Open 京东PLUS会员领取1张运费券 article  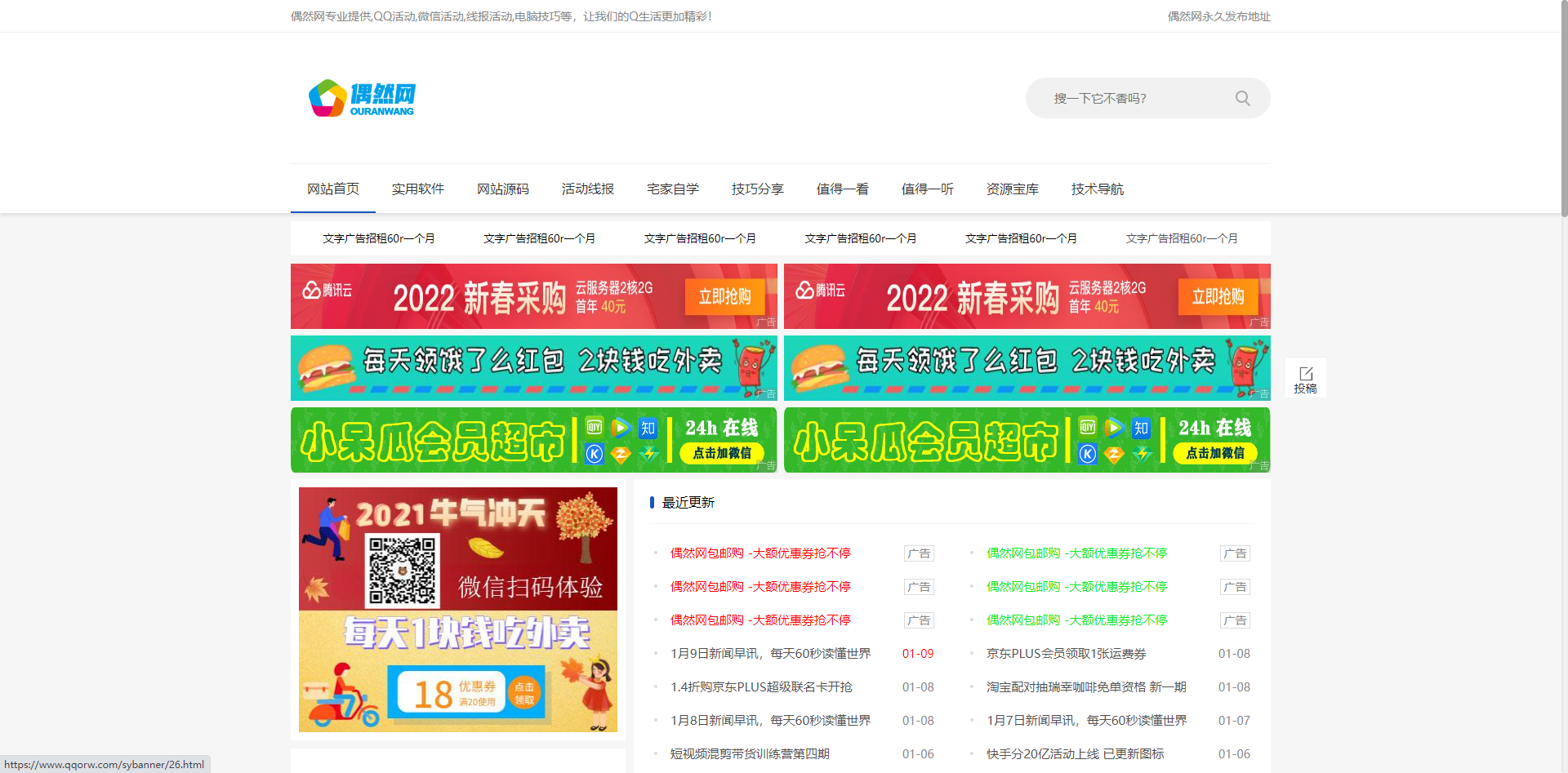pos(1066,654)
